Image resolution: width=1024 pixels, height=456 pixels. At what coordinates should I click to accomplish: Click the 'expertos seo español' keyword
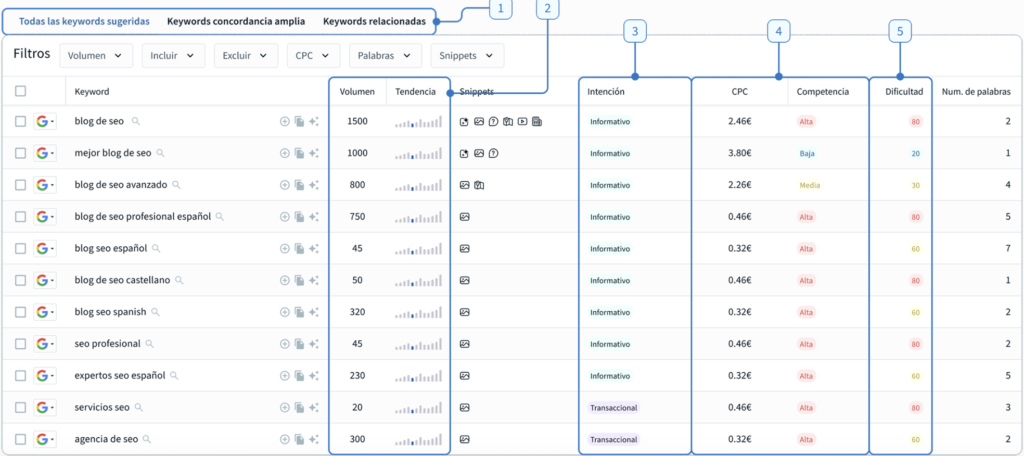pyautogui.click(x=120, y=375)
